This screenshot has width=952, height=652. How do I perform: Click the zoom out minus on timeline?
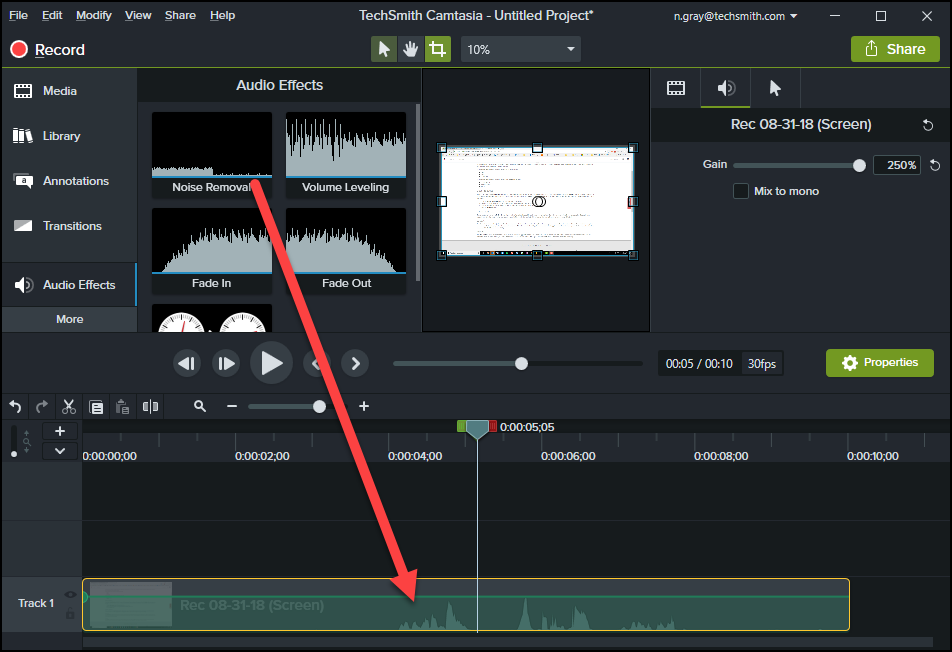[x=232, y=406]
